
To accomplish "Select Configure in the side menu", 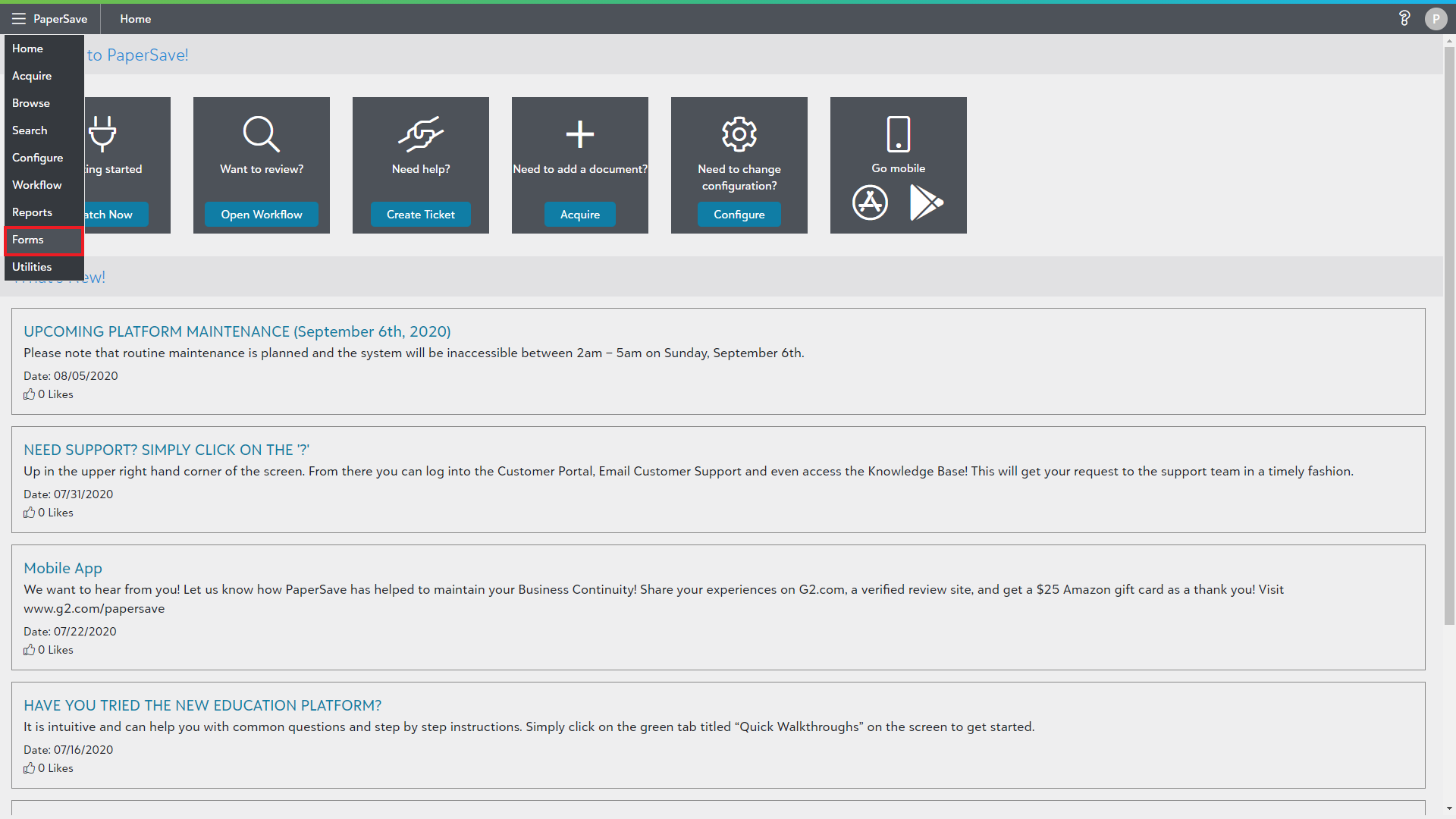I will coord(44,158).
